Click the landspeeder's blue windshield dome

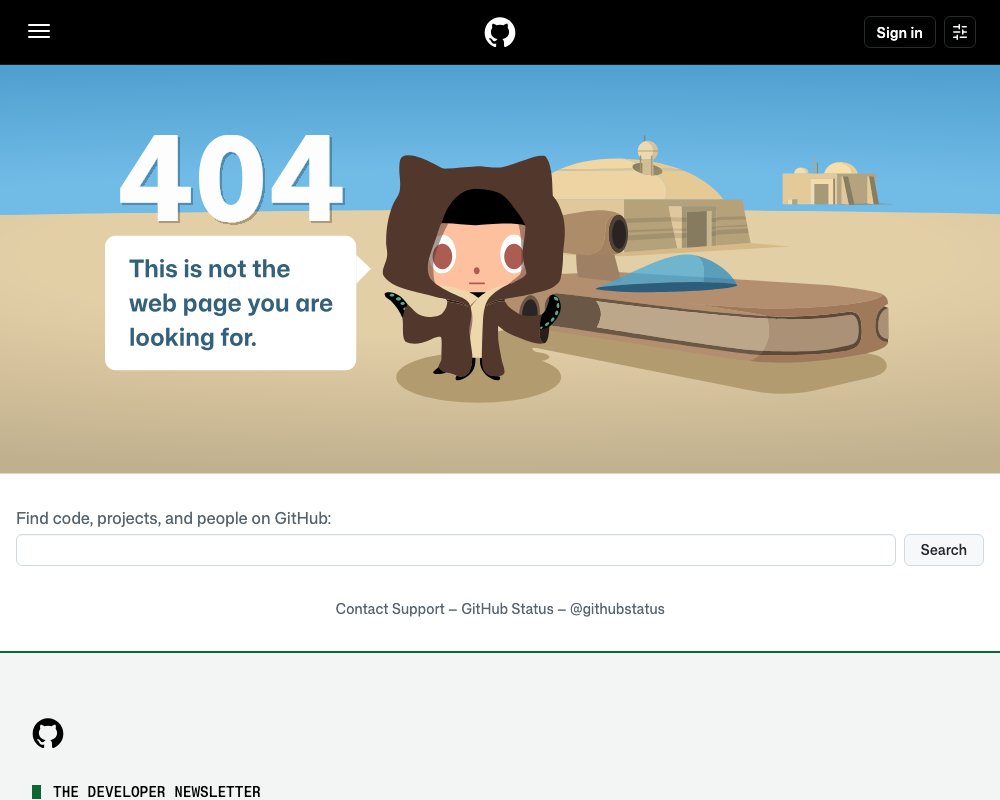point(666,274)
